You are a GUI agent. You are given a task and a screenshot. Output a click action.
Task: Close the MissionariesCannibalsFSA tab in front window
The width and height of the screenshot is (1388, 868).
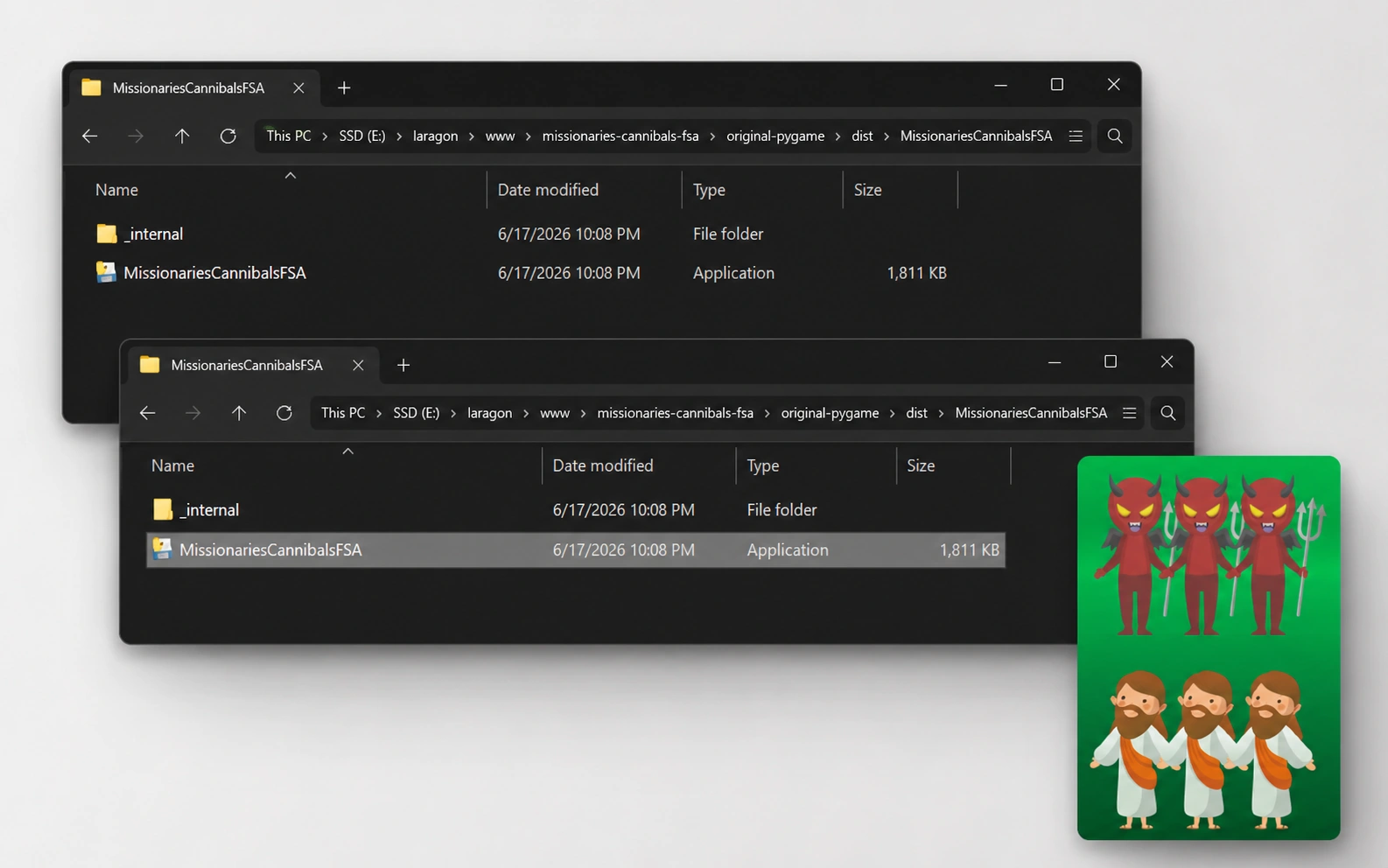point(358,365)
